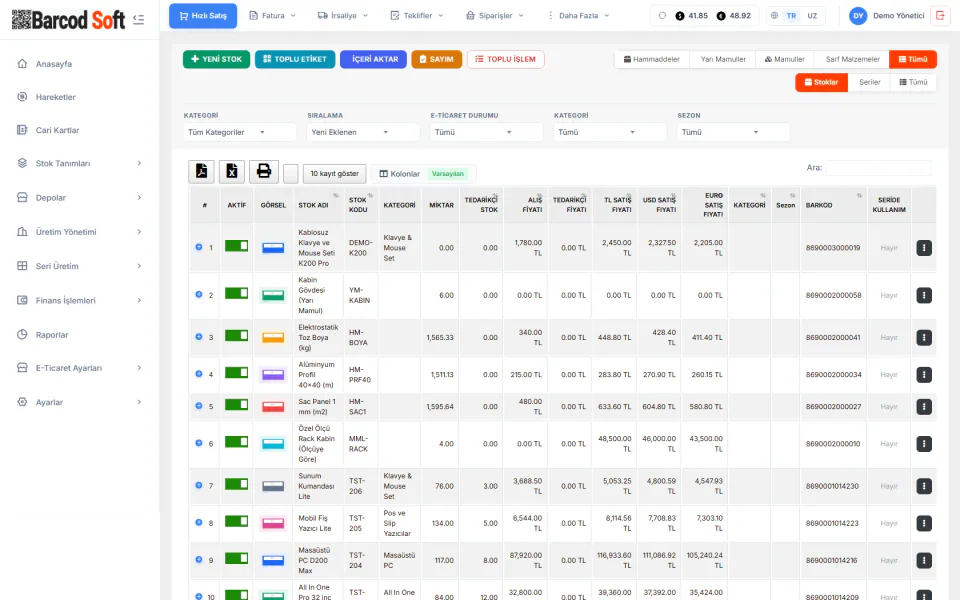Screen dimensions: 960x600
Task: Click the logout icon beside Demo Yönetici
Action: click(x=940, y=16)
